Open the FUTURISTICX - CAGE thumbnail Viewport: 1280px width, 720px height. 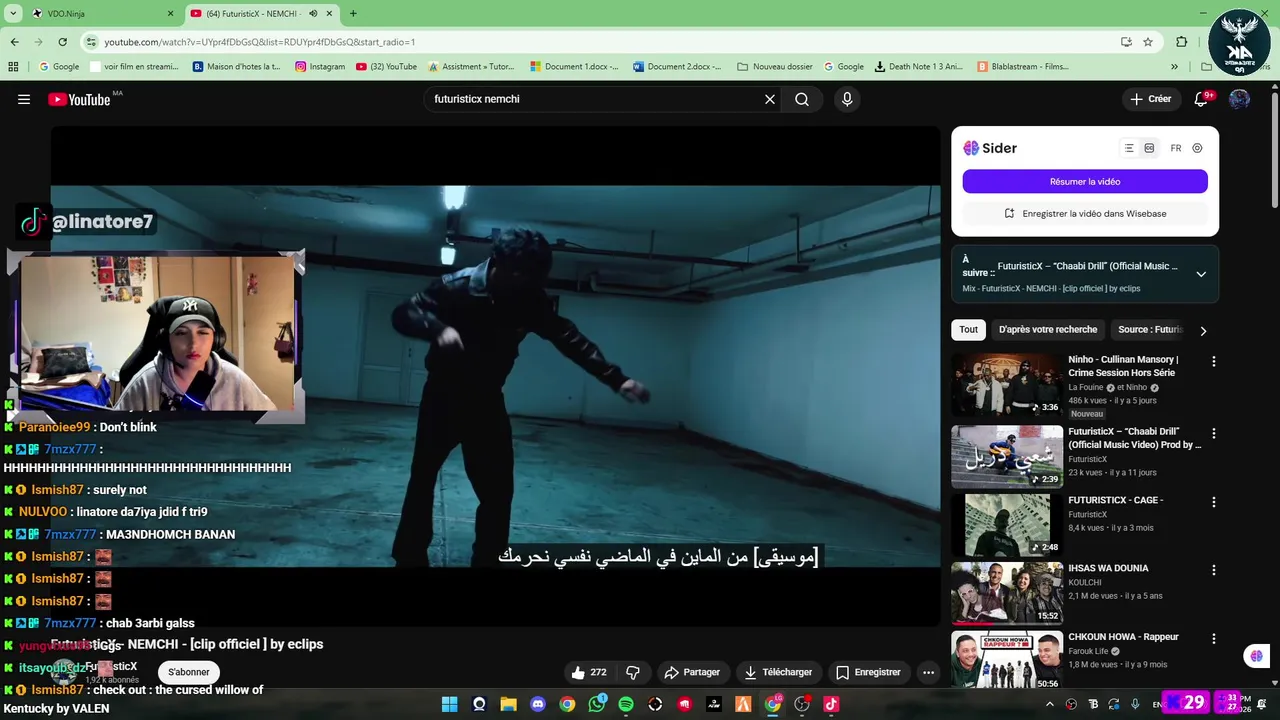click(x=1007, y=525)
